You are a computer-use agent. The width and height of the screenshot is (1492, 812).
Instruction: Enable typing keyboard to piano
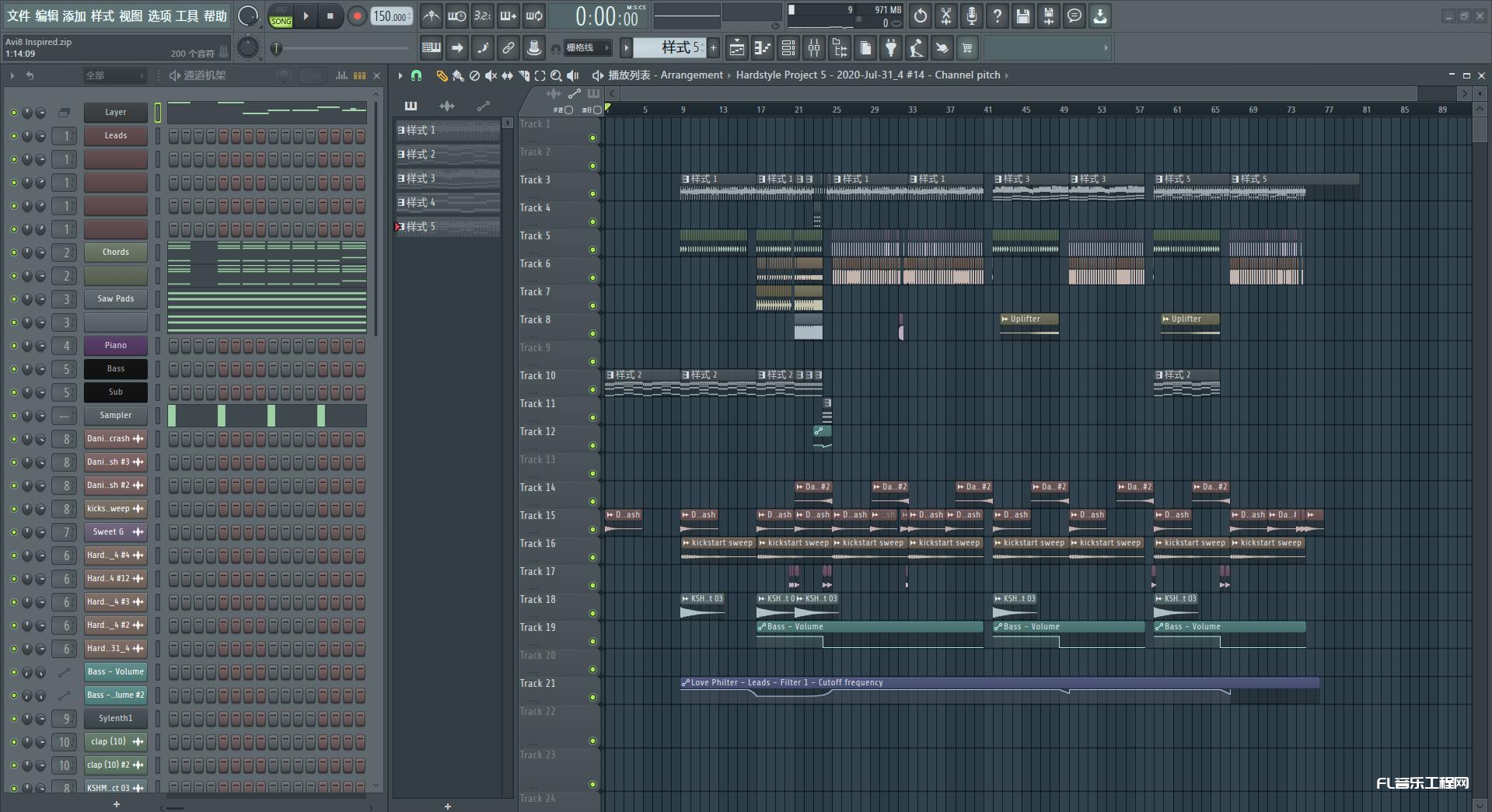pyautogui.click(x=432, y=48)
